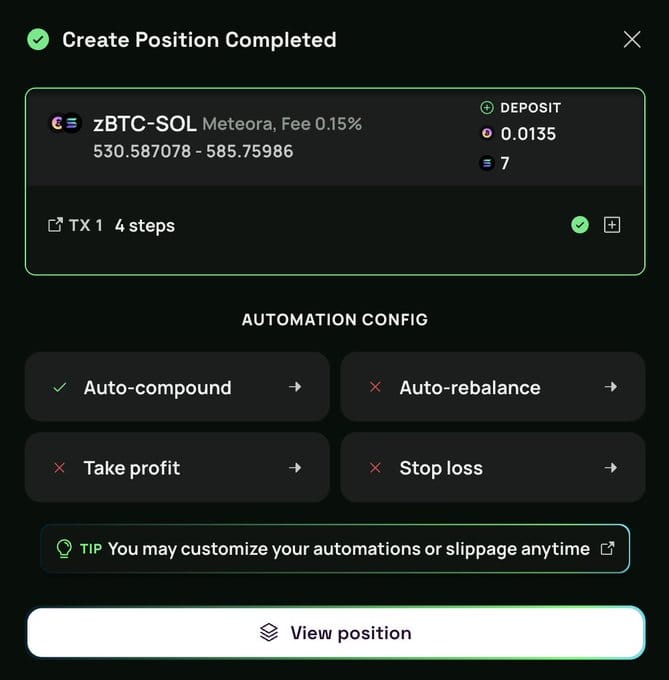Expand transaction steps with plus icon
The height and width of the screenshot is (680, 669).
[x=612, y=225]
